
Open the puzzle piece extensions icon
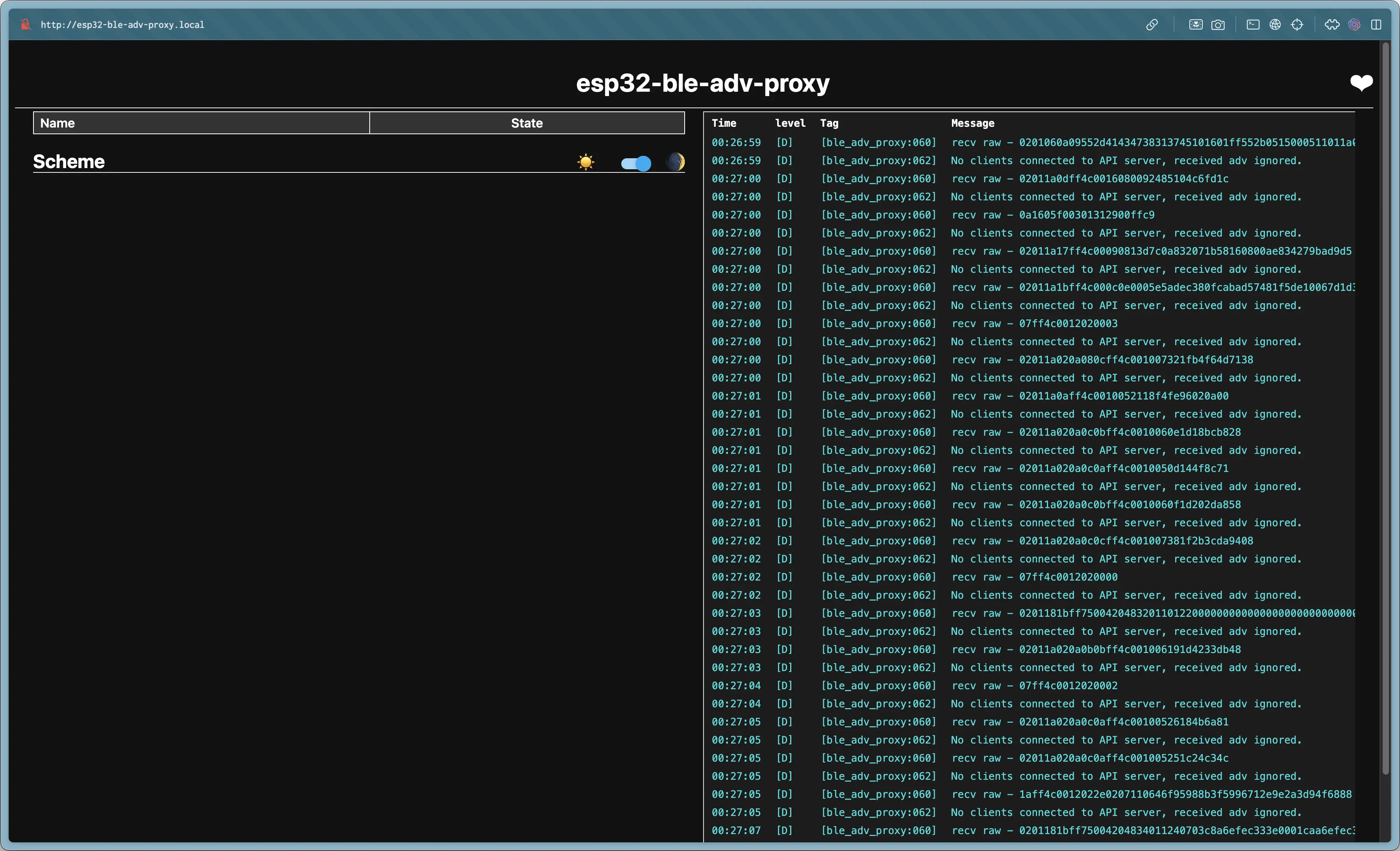(x=1332, y=24)
